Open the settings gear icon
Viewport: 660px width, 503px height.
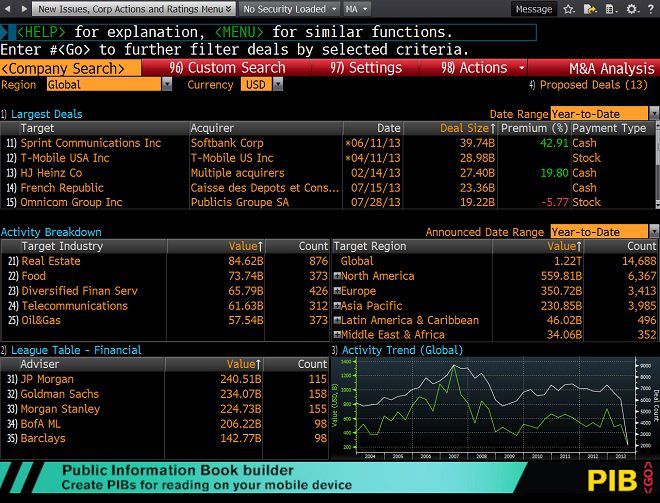click(x=631, y=9)
